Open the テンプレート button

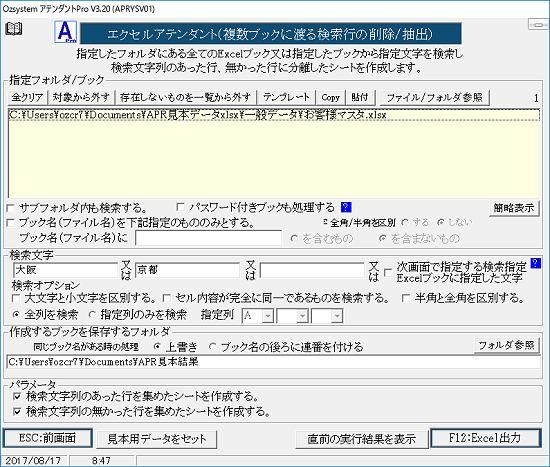pos(287,98)
